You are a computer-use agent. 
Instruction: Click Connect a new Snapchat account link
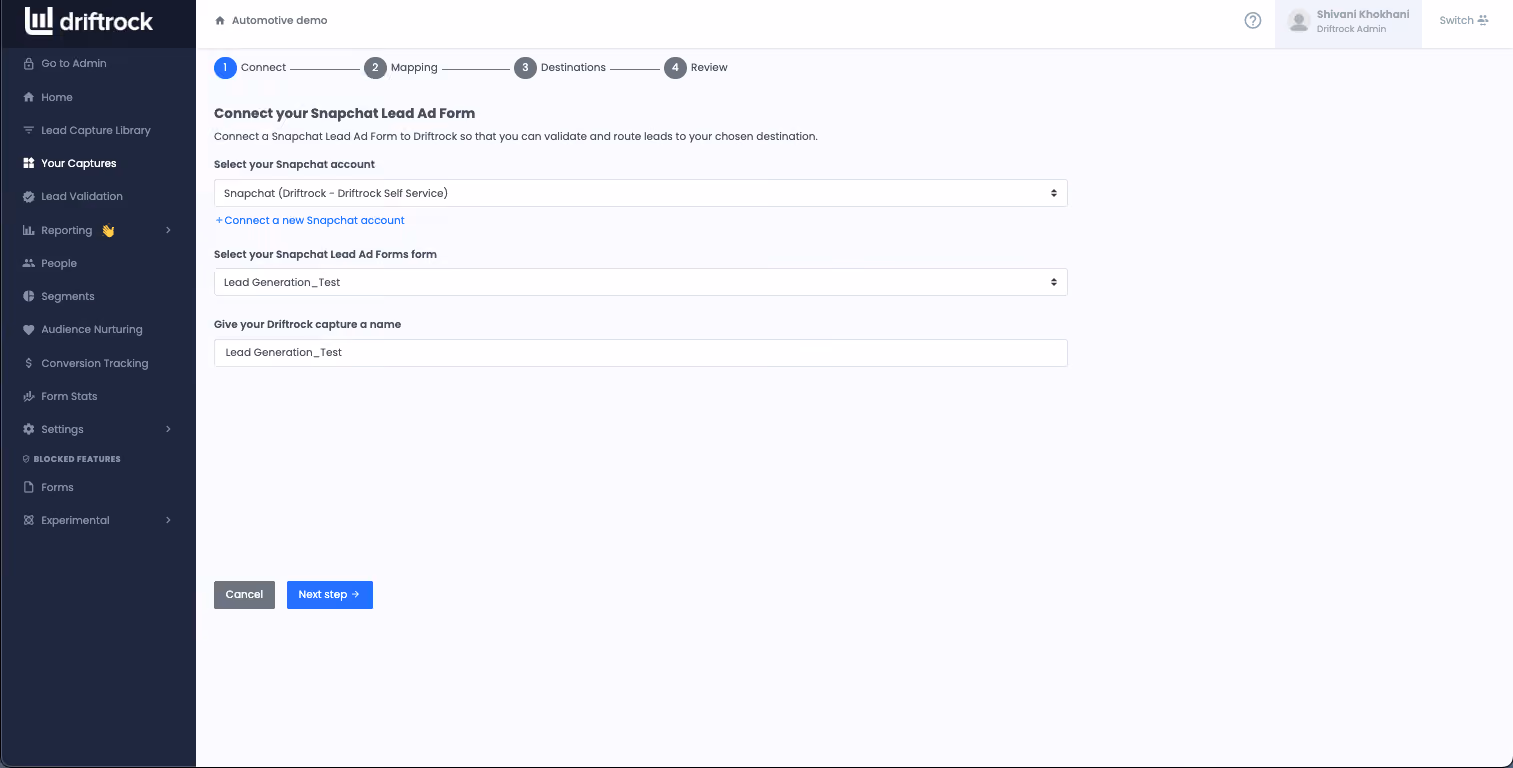[310, 220]
